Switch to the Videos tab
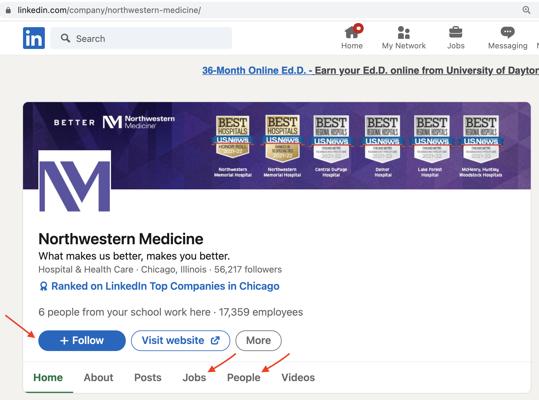539x400 pixels. tap(298, 377)
